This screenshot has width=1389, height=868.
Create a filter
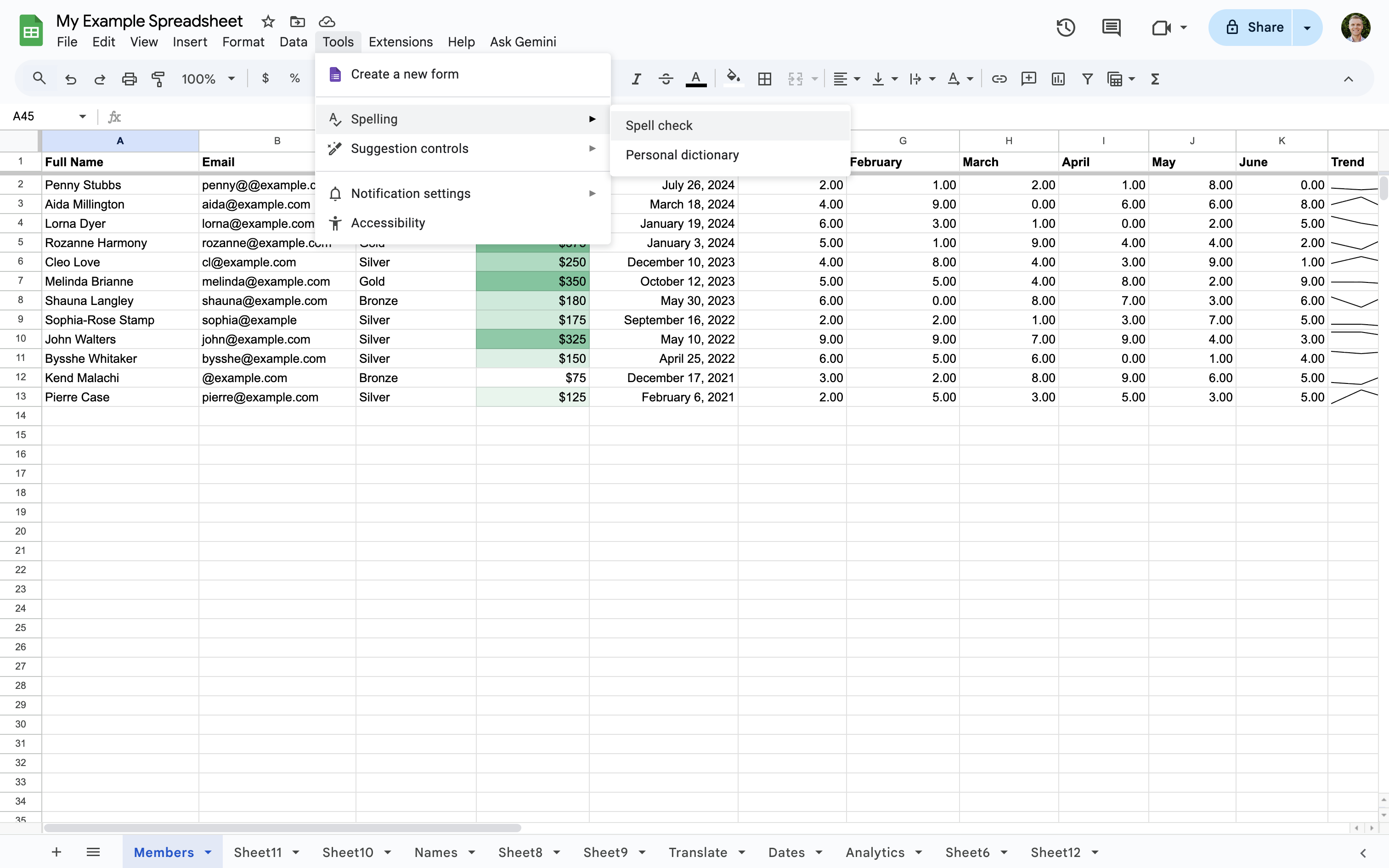(x=1086, y=79)
